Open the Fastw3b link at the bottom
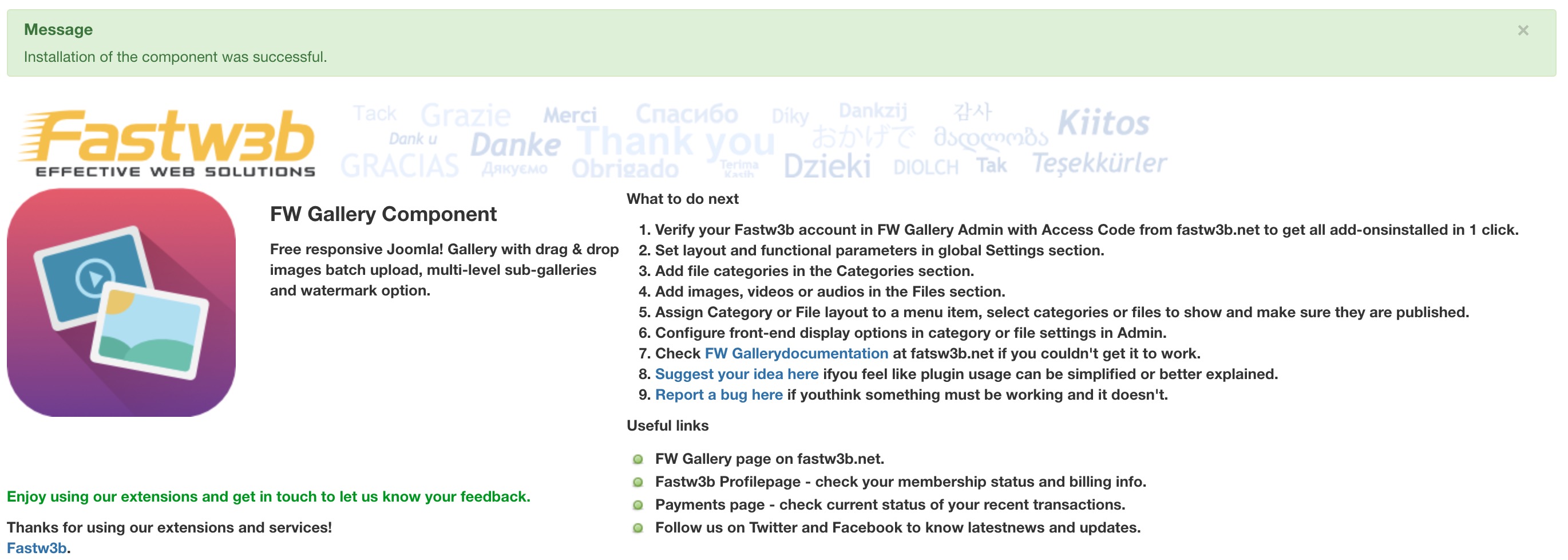 click(37, 548)
